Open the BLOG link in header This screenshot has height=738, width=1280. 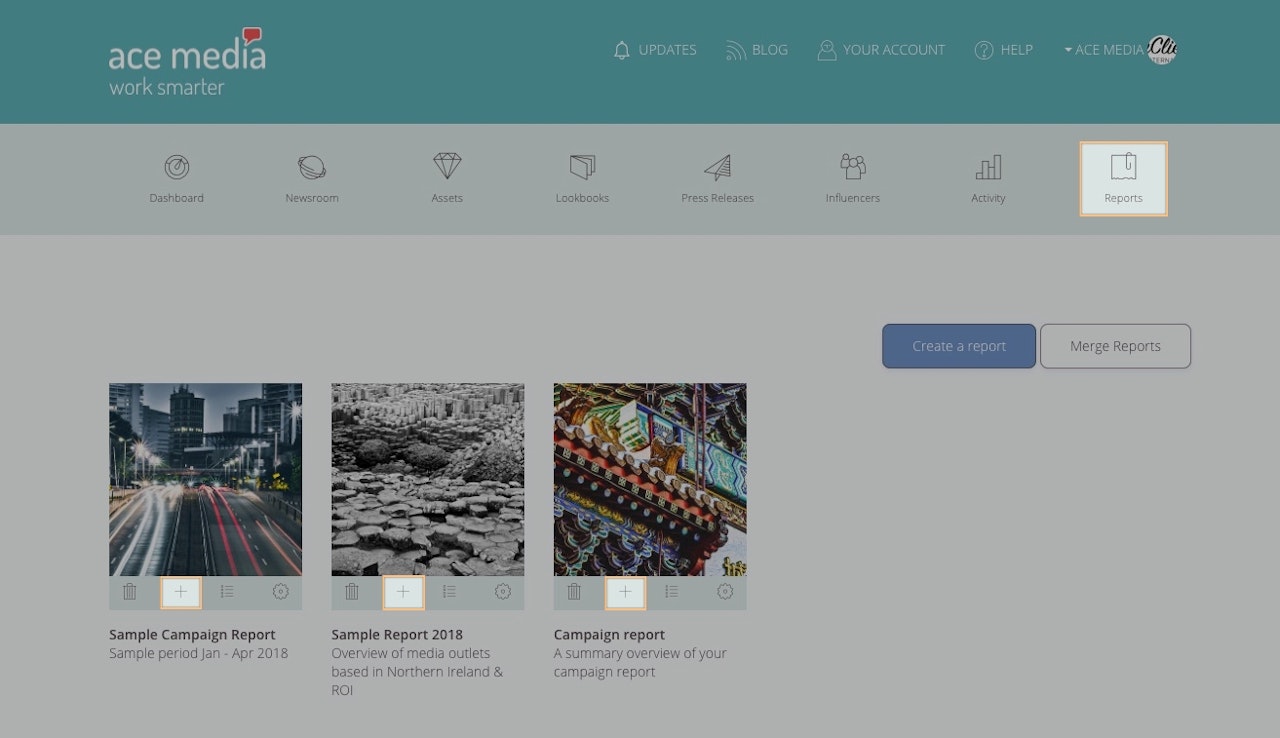click(x=757, y=50)
